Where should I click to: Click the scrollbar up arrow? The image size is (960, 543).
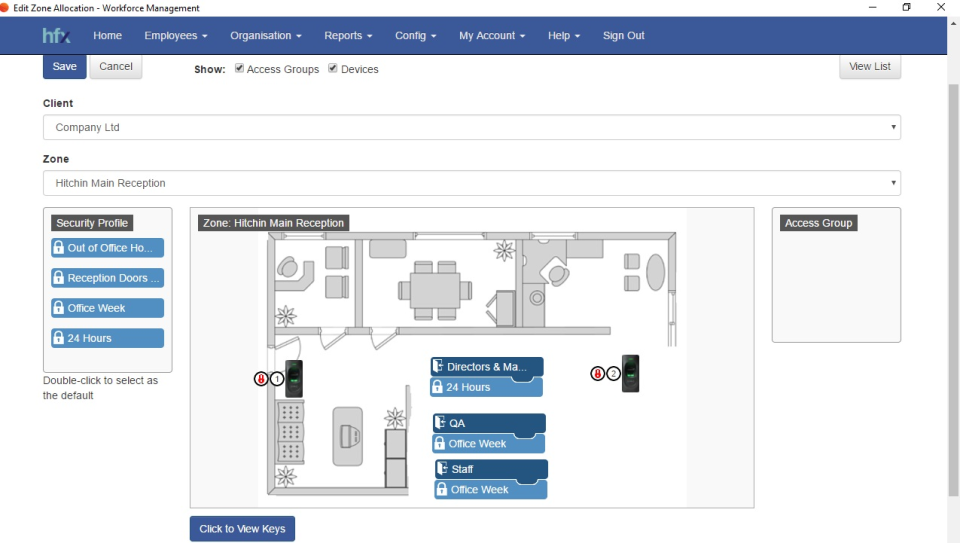coord(953,23)
